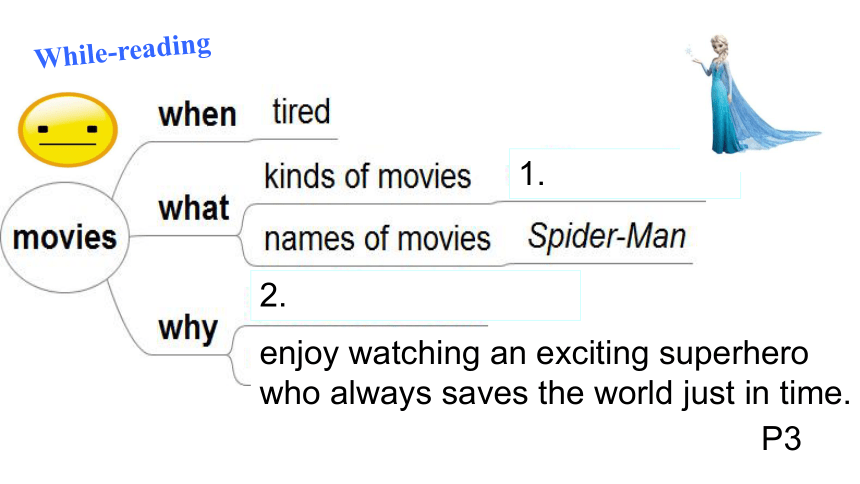The width and height of the screenshot is (860, 484).
Task: Click the 'who always saves the world' line
Action: pyautogui.click(x=555, y=393)
